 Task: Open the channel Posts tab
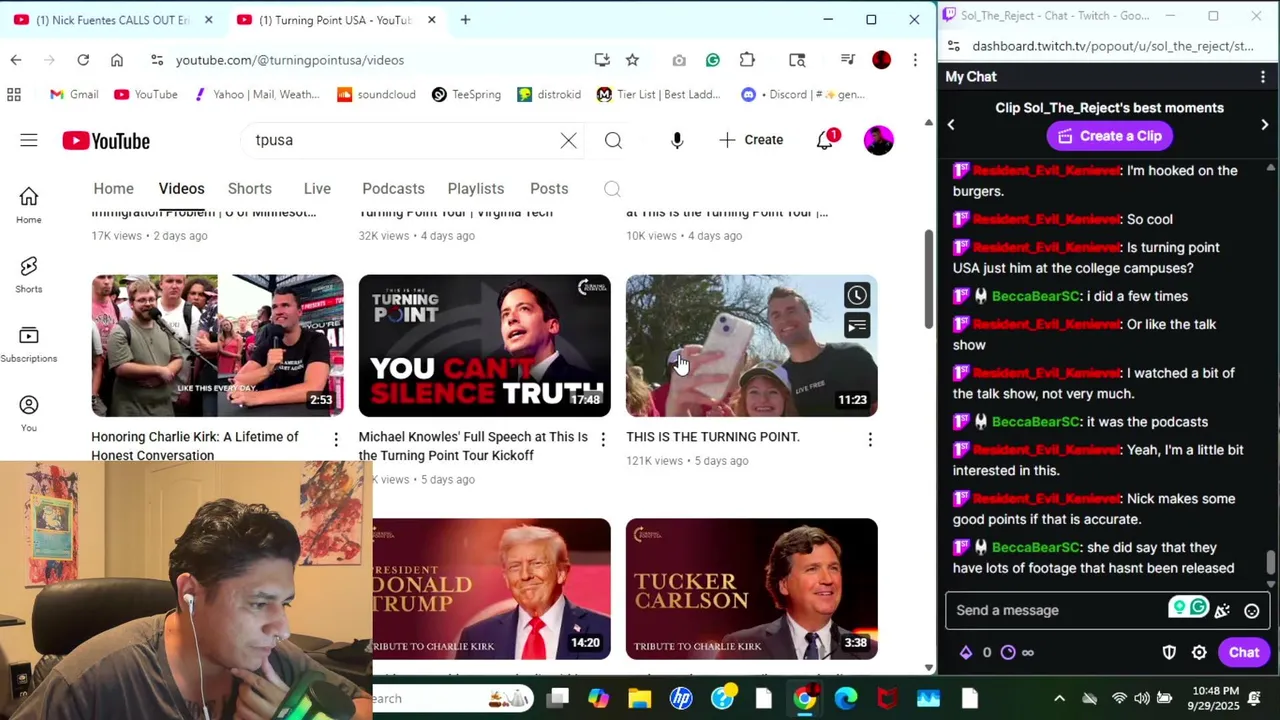(549, 188)
